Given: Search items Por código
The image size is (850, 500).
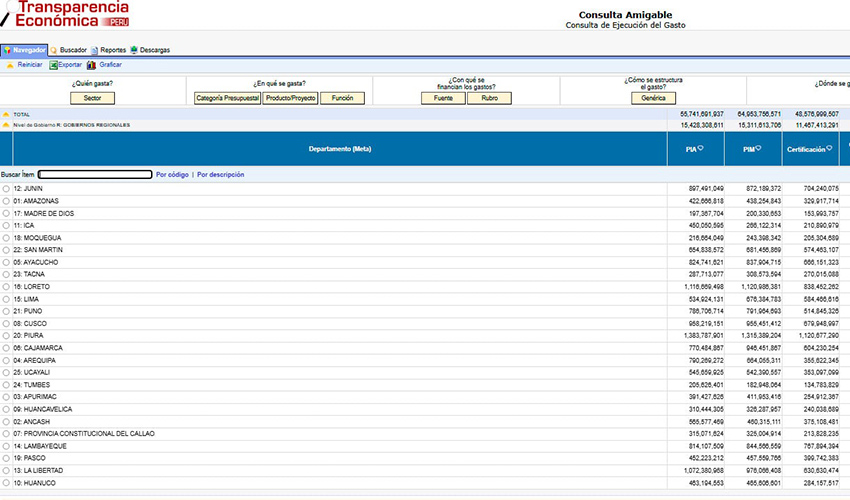Looking at the screenshot, I should pyautogui.click(x=172, y=175).
